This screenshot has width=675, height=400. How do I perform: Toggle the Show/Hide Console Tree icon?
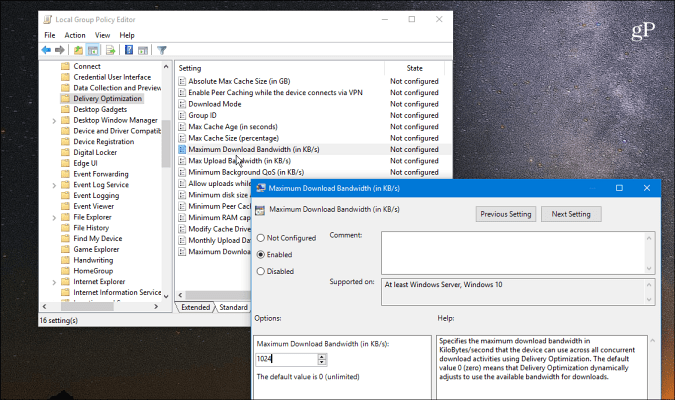pyautogui.click(x=93, y=50)
